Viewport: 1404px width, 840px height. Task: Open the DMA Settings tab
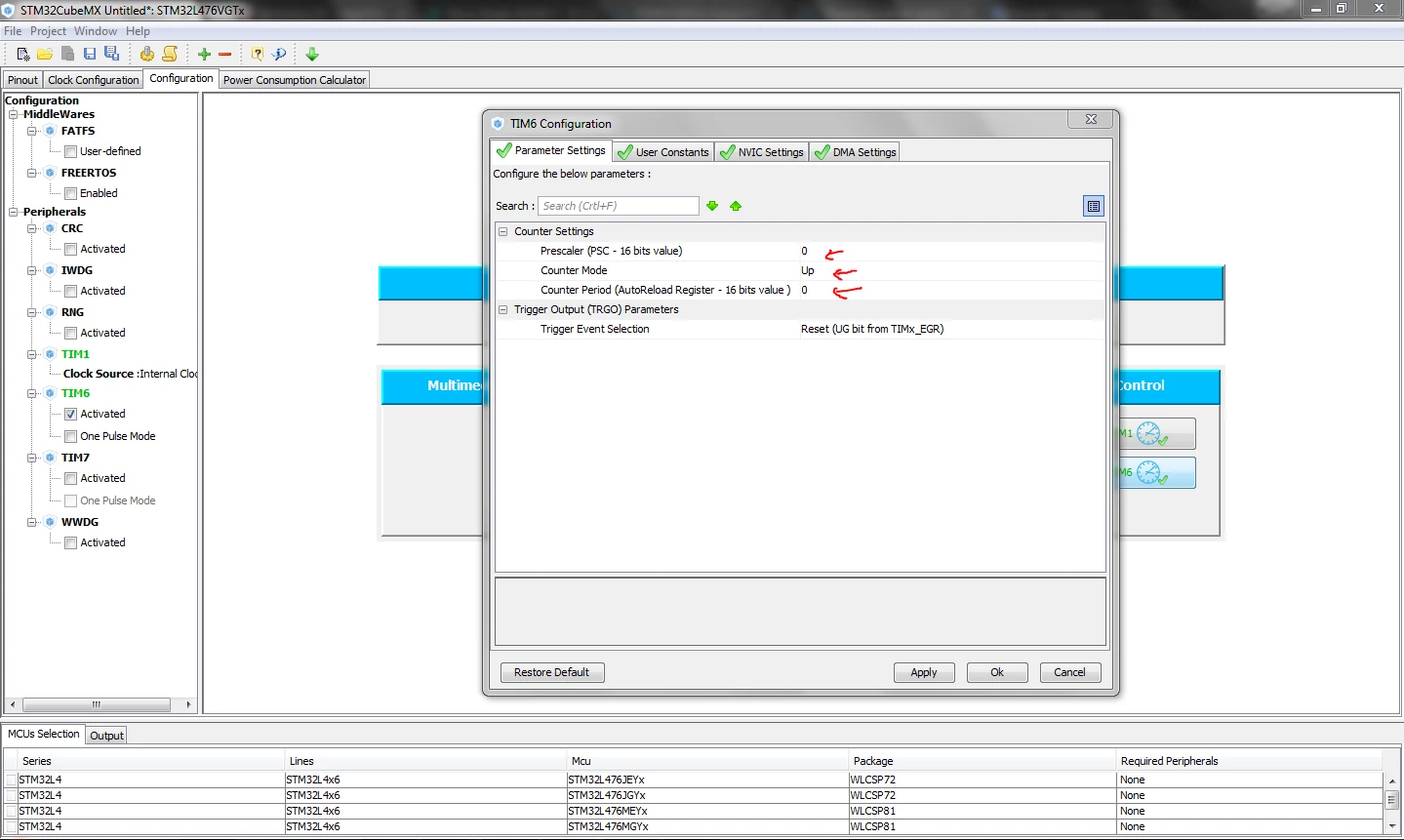pyautogui.click(x=855, y=152)
